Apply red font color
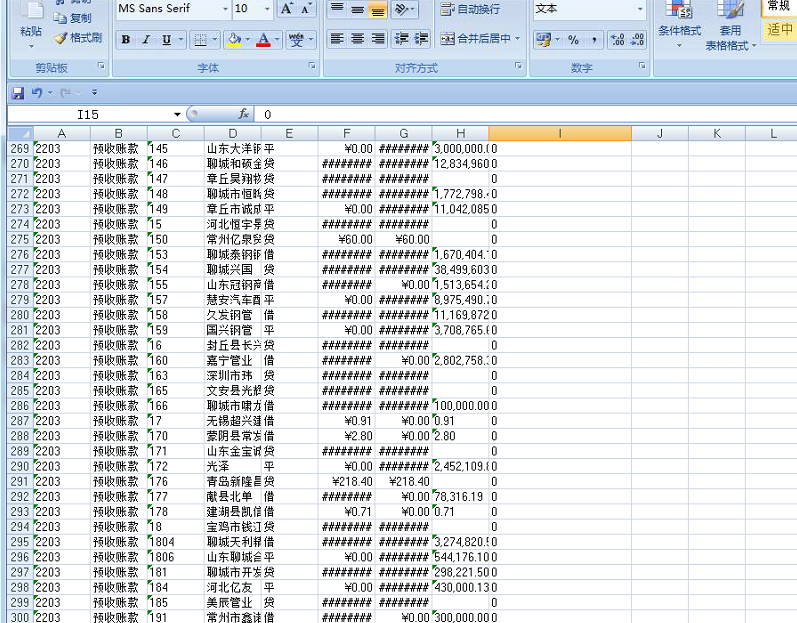The width and height of the screenshot is (797, 623). coord(263,40)
